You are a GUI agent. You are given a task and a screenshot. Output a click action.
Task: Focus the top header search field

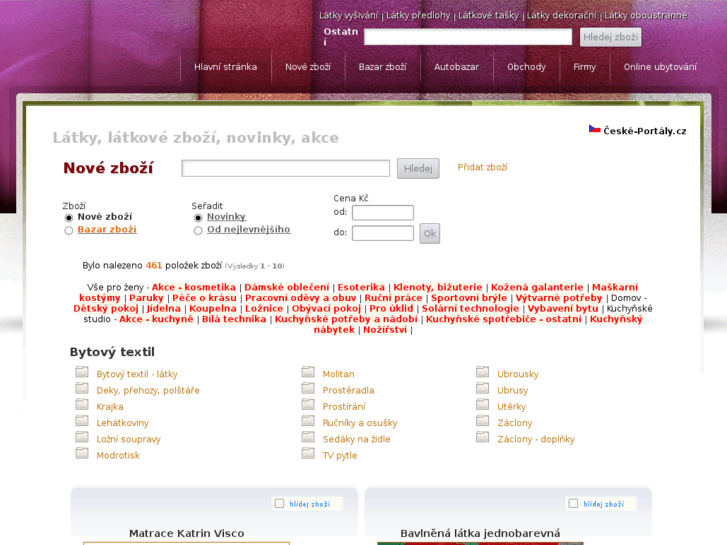(x=468, y=37)
